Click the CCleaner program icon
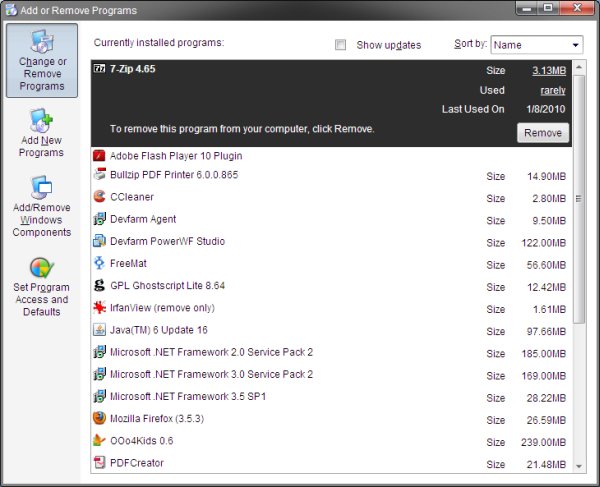The image size is (600, 487). pos(99,197)
